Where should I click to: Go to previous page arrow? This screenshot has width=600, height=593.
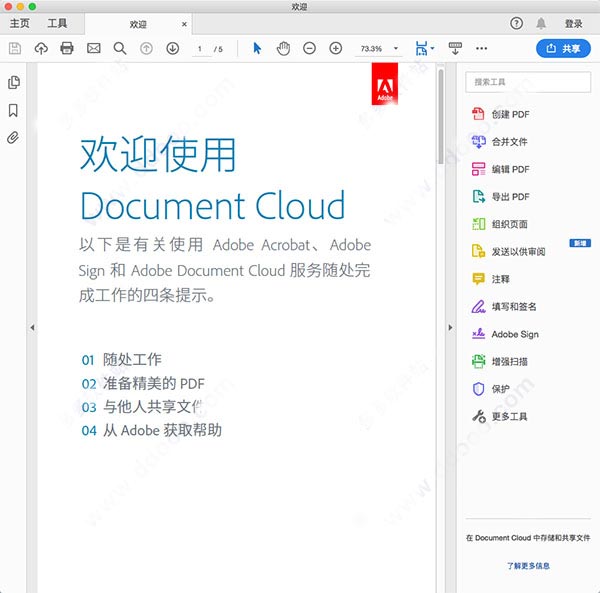point(146,49)
